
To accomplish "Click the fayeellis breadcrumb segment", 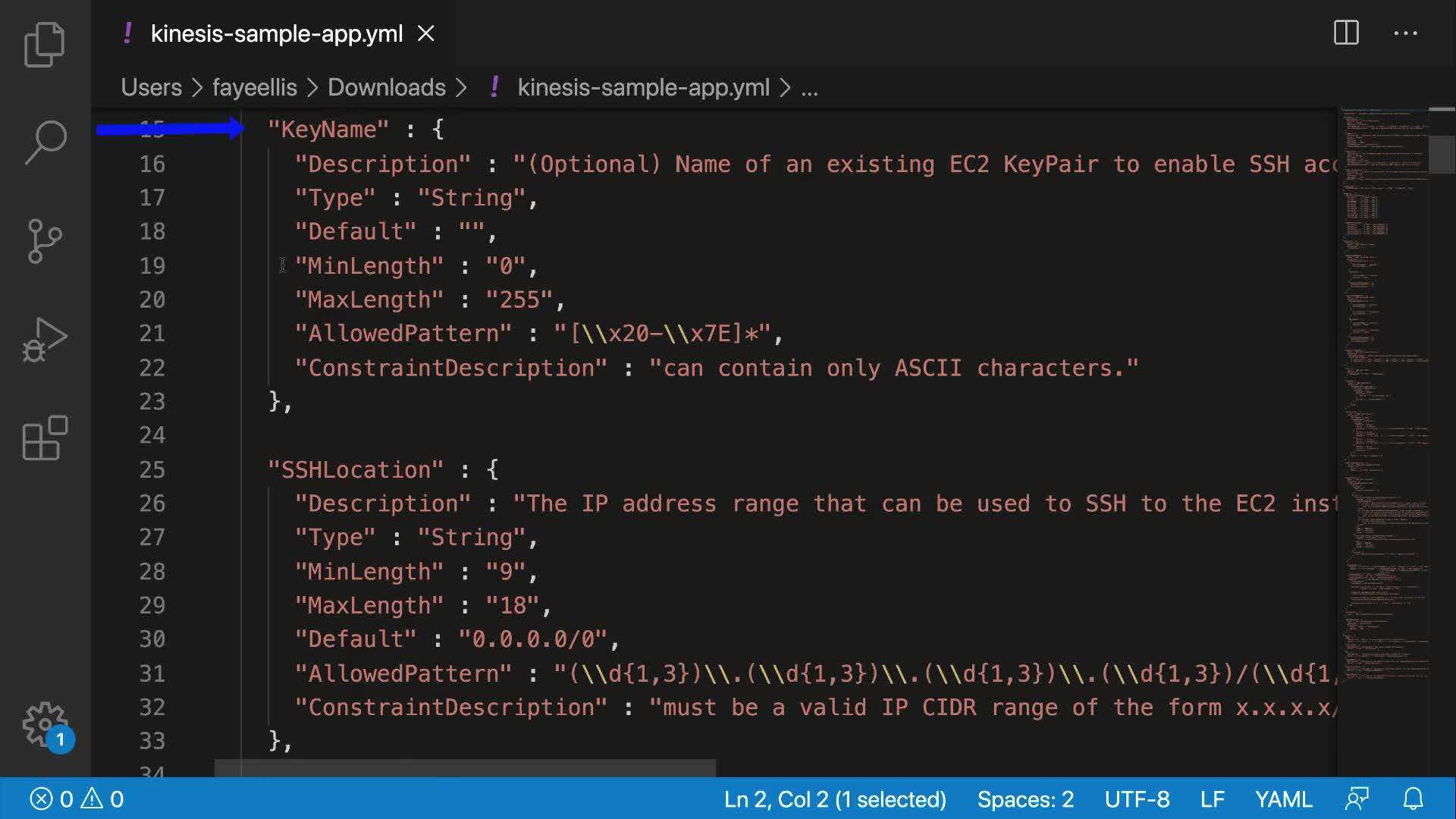I will [254, 87].
